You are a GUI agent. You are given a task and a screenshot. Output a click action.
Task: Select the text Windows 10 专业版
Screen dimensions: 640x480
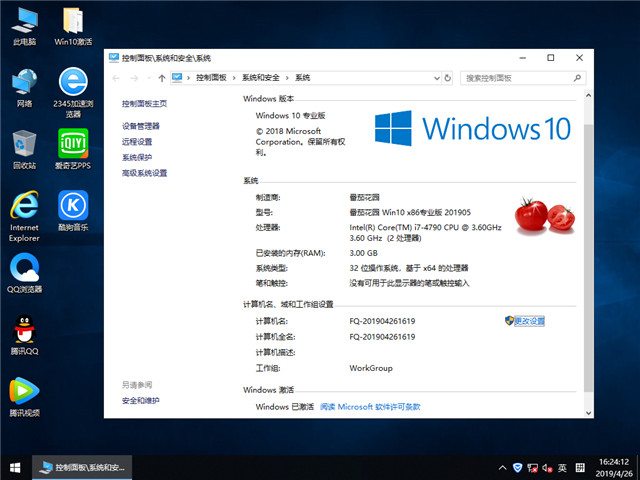[290, 116]
